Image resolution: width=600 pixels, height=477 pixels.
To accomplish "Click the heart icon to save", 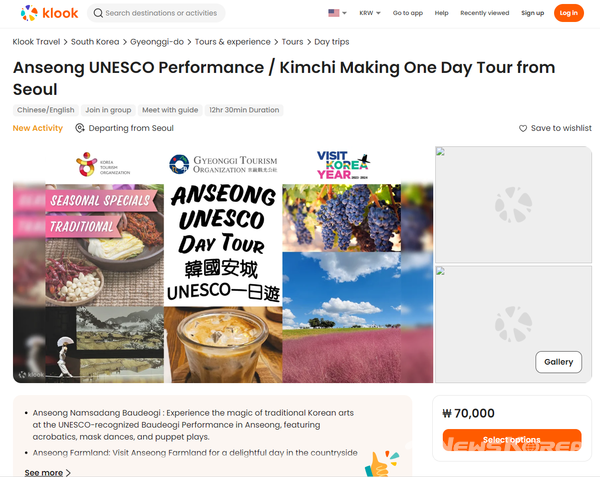I will [523, 128].
